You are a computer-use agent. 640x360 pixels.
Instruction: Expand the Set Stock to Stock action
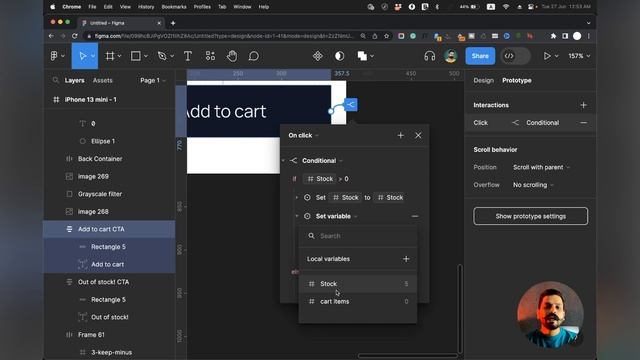(297, 197)
